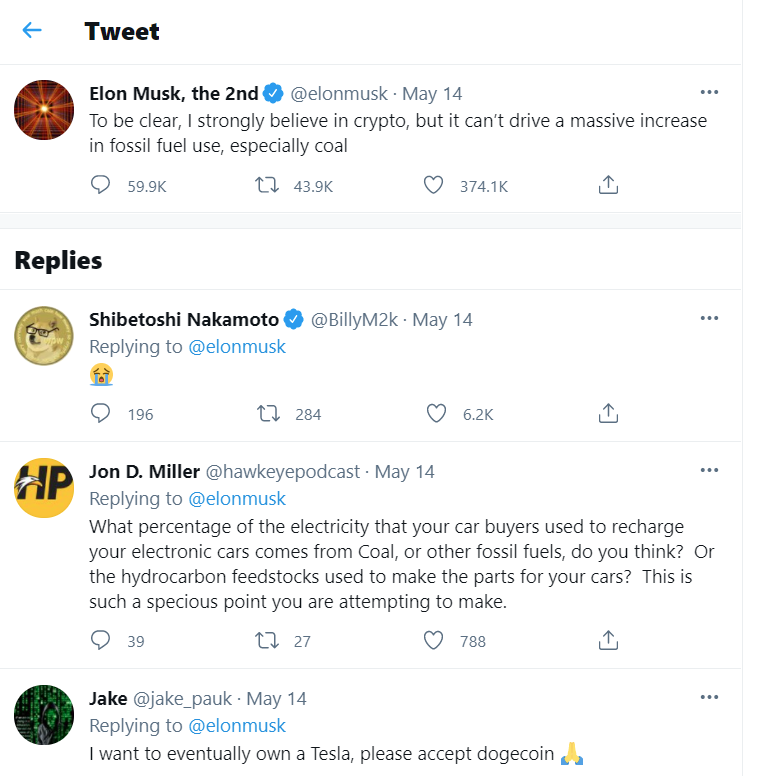The height and width of the screenshot is (776, 759).
Task: Open more options on the main tweet
Action: tap(709, 92)
